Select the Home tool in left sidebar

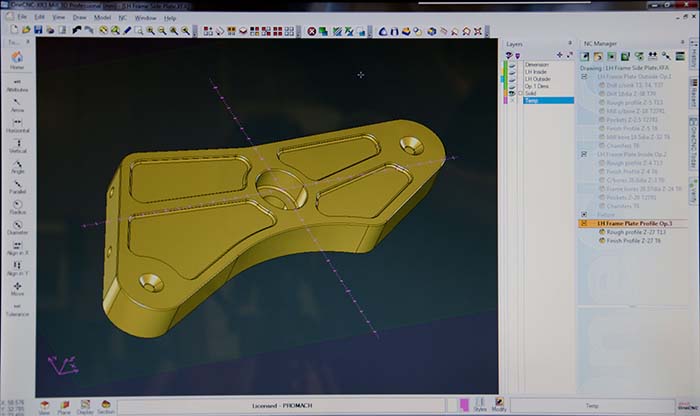pyautogui.click(x=17, y=60)
